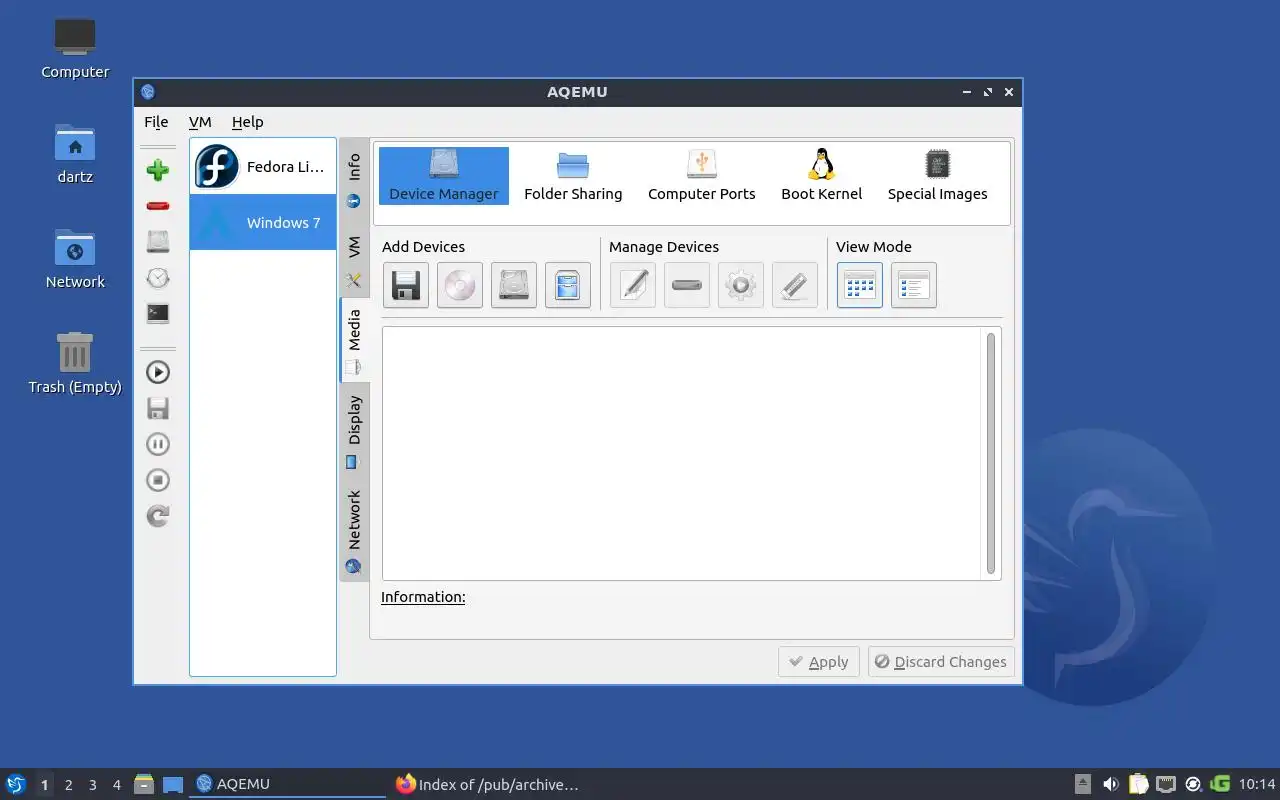1280x800 pixels.
Task: Open the VM menu
Action: coord(200,122)
